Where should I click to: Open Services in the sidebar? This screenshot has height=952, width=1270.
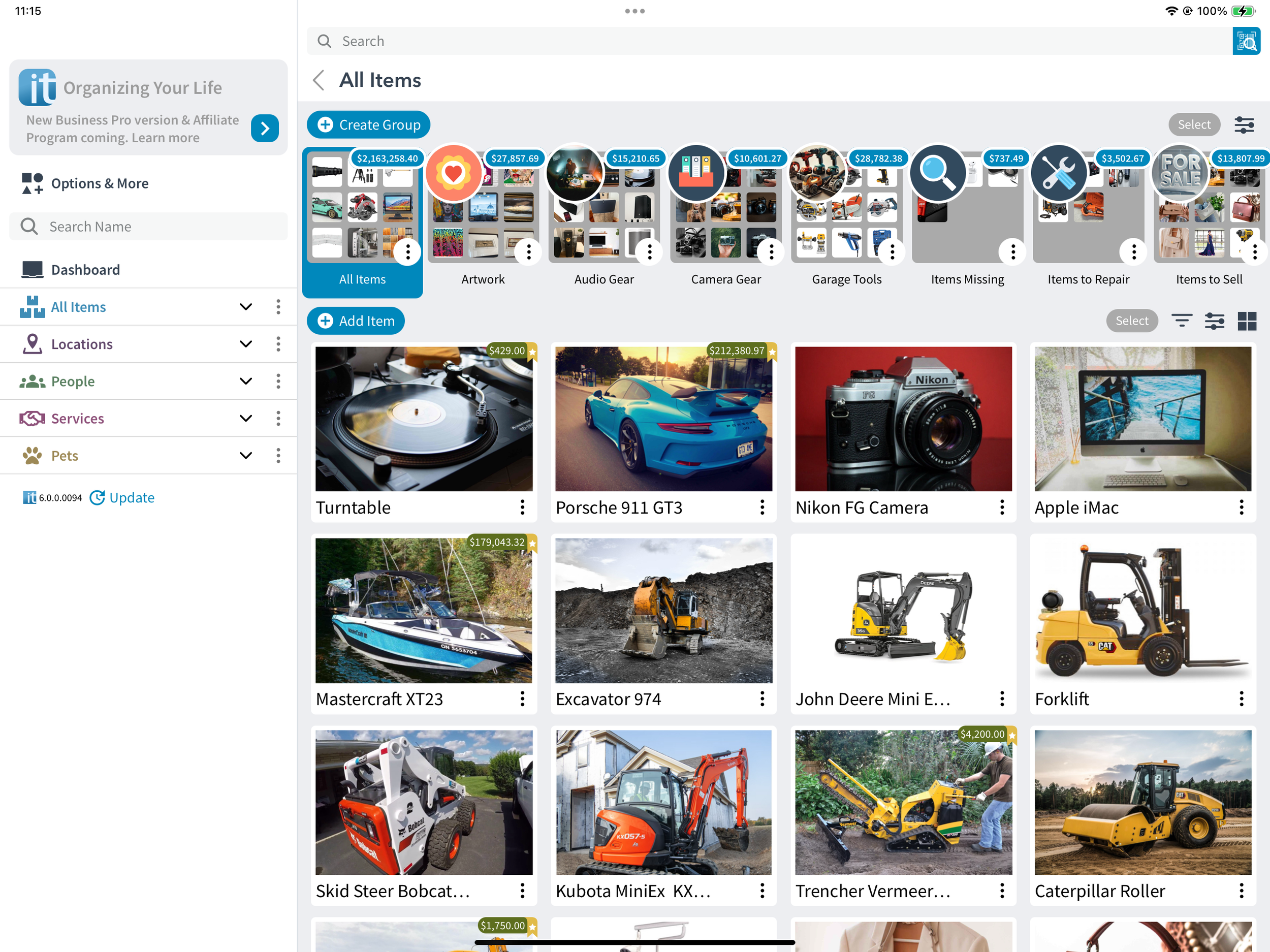coord(78,419)
